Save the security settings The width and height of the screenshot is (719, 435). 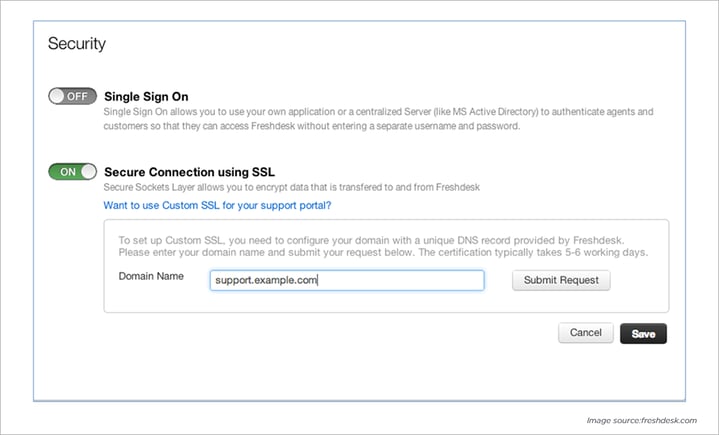pos(643,333)
